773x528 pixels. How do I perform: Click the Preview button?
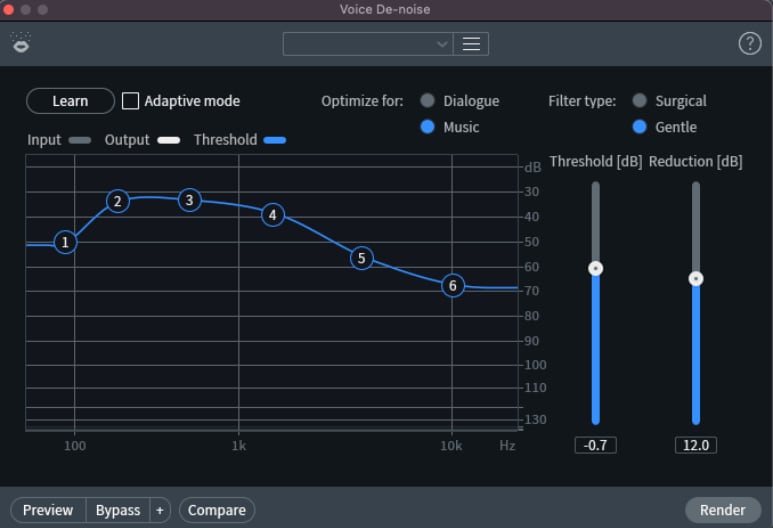click(x=48, y=510)
